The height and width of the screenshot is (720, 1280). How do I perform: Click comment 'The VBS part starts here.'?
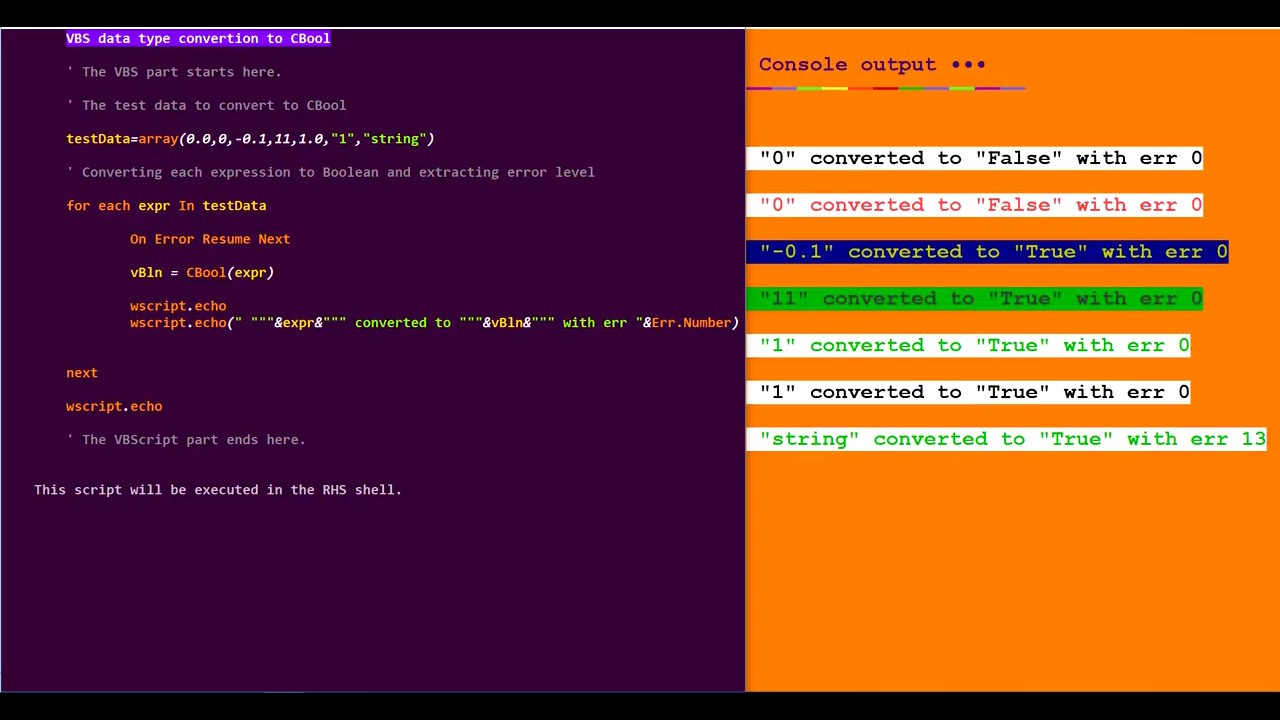pyautogui.click(x=174, y=72)
